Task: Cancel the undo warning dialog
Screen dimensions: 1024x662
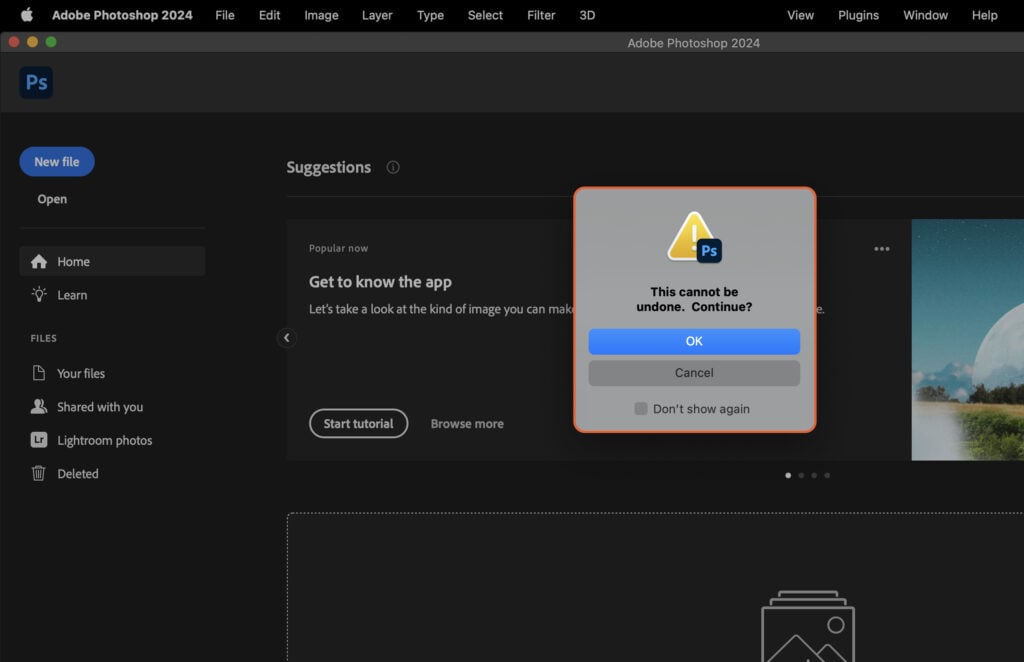Action: point(693,372)
